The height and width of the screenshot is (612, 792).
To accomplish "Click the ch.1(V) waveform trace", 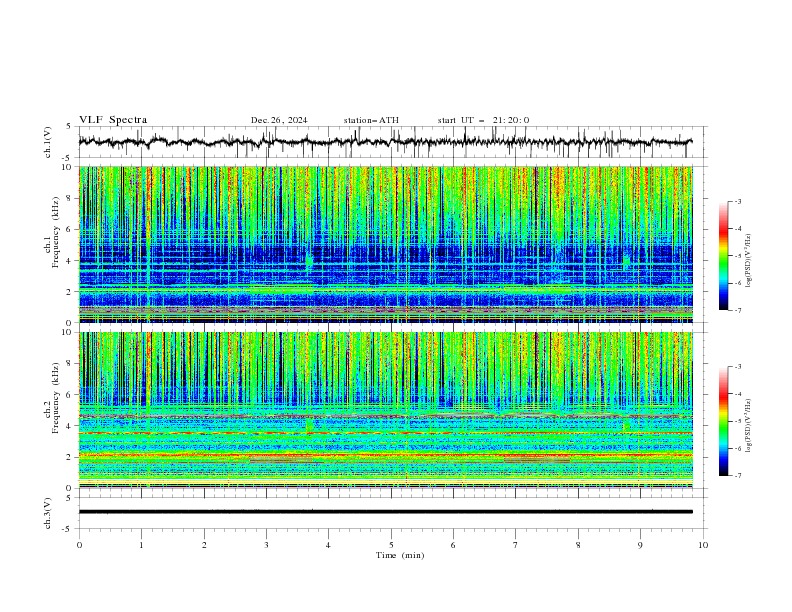I will pos(386,142).
